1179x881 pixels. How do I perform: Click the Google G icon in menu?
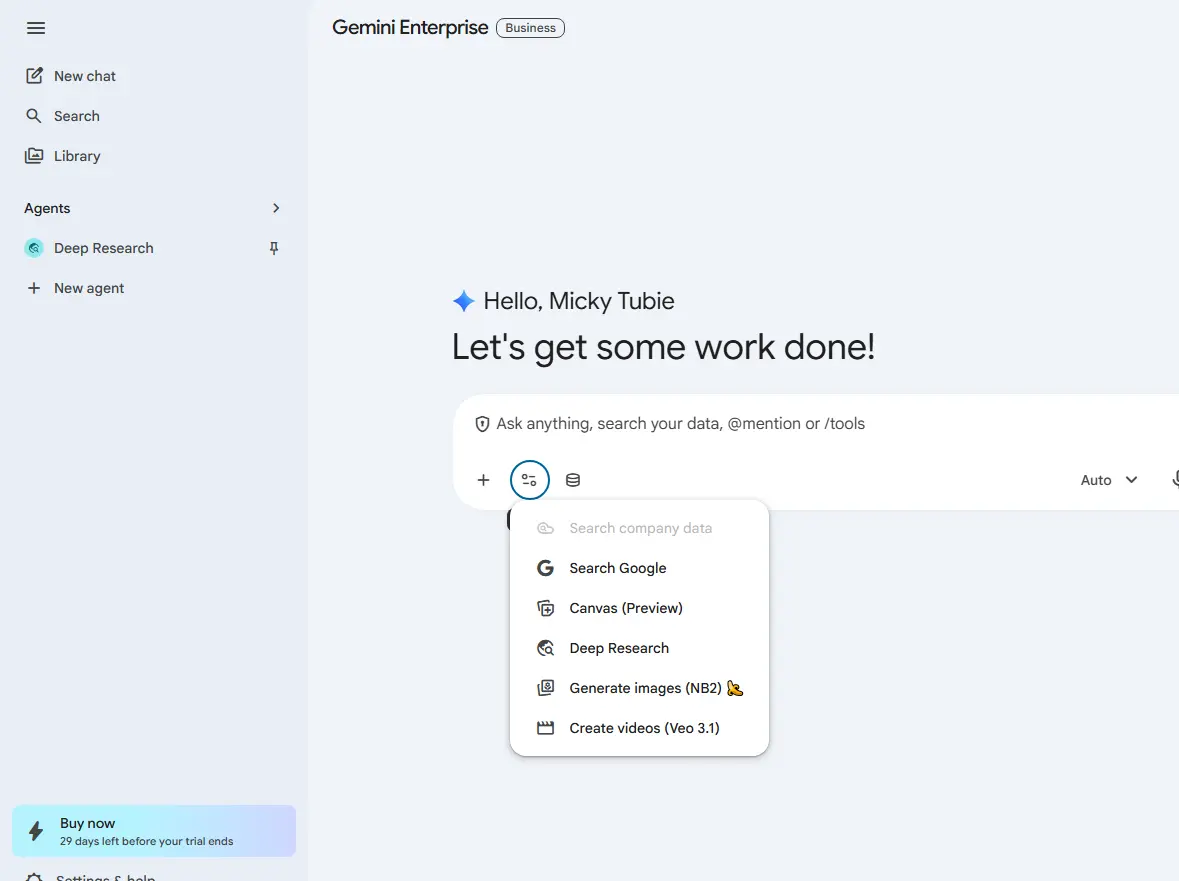545,568
